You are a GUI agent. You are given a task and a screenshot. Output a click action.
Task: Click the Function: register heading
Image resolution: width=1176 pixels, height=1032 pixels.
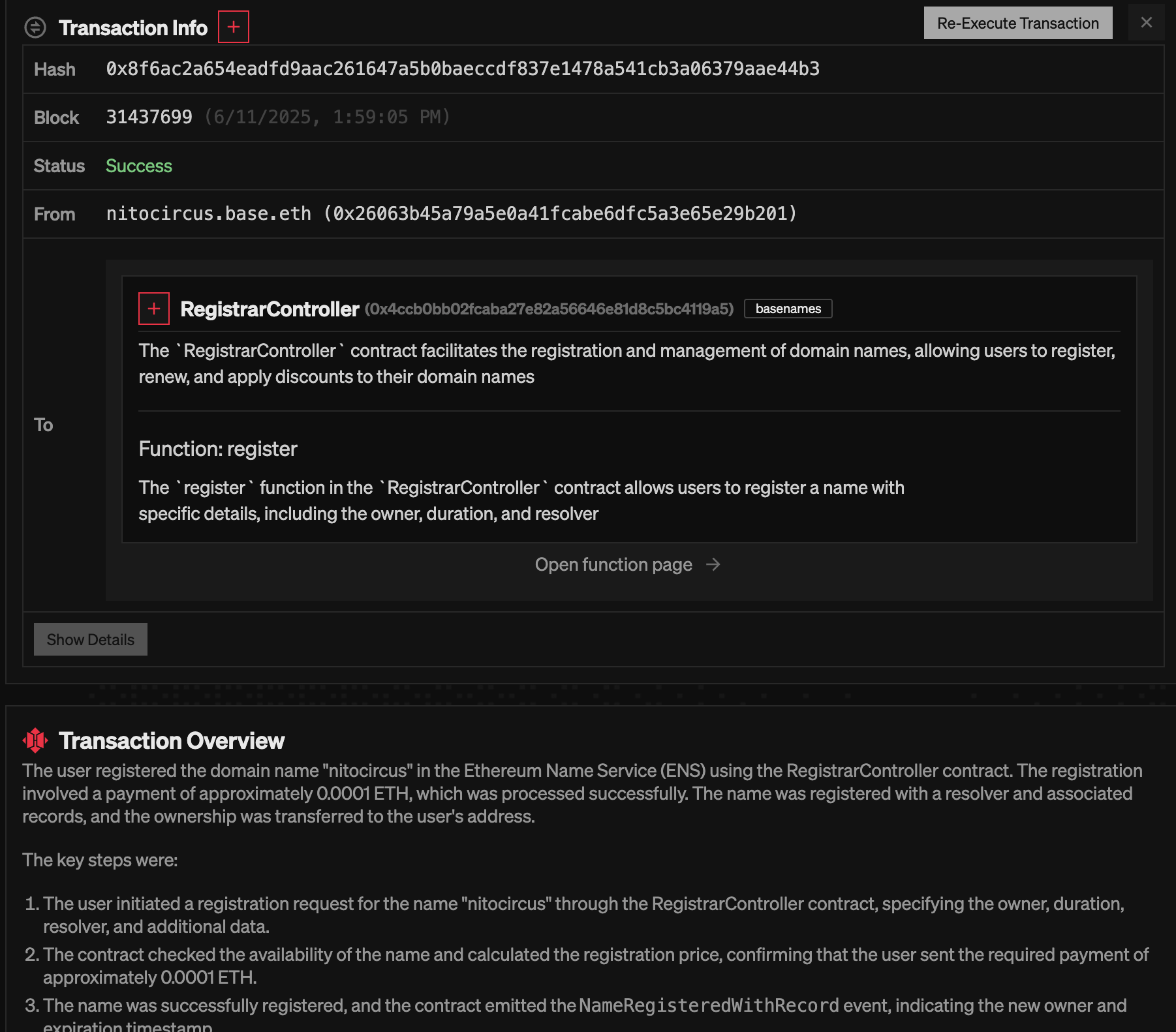tap(217, 449)
